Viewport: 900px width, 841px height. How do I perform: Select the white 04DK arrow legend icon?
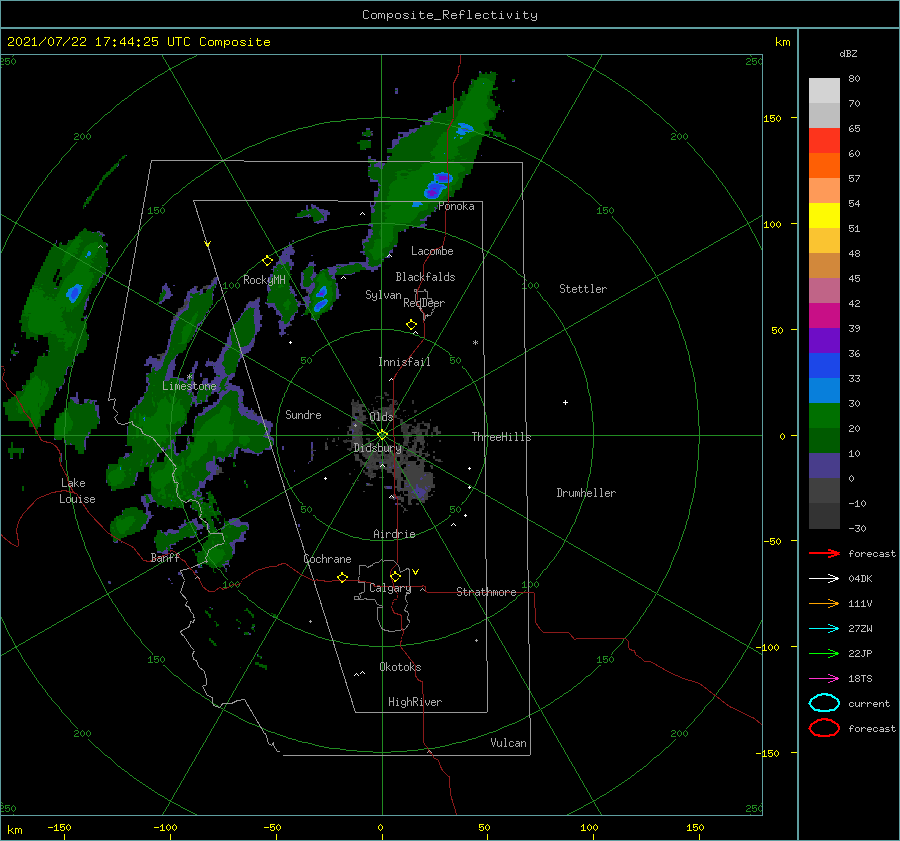pos(824,579)
